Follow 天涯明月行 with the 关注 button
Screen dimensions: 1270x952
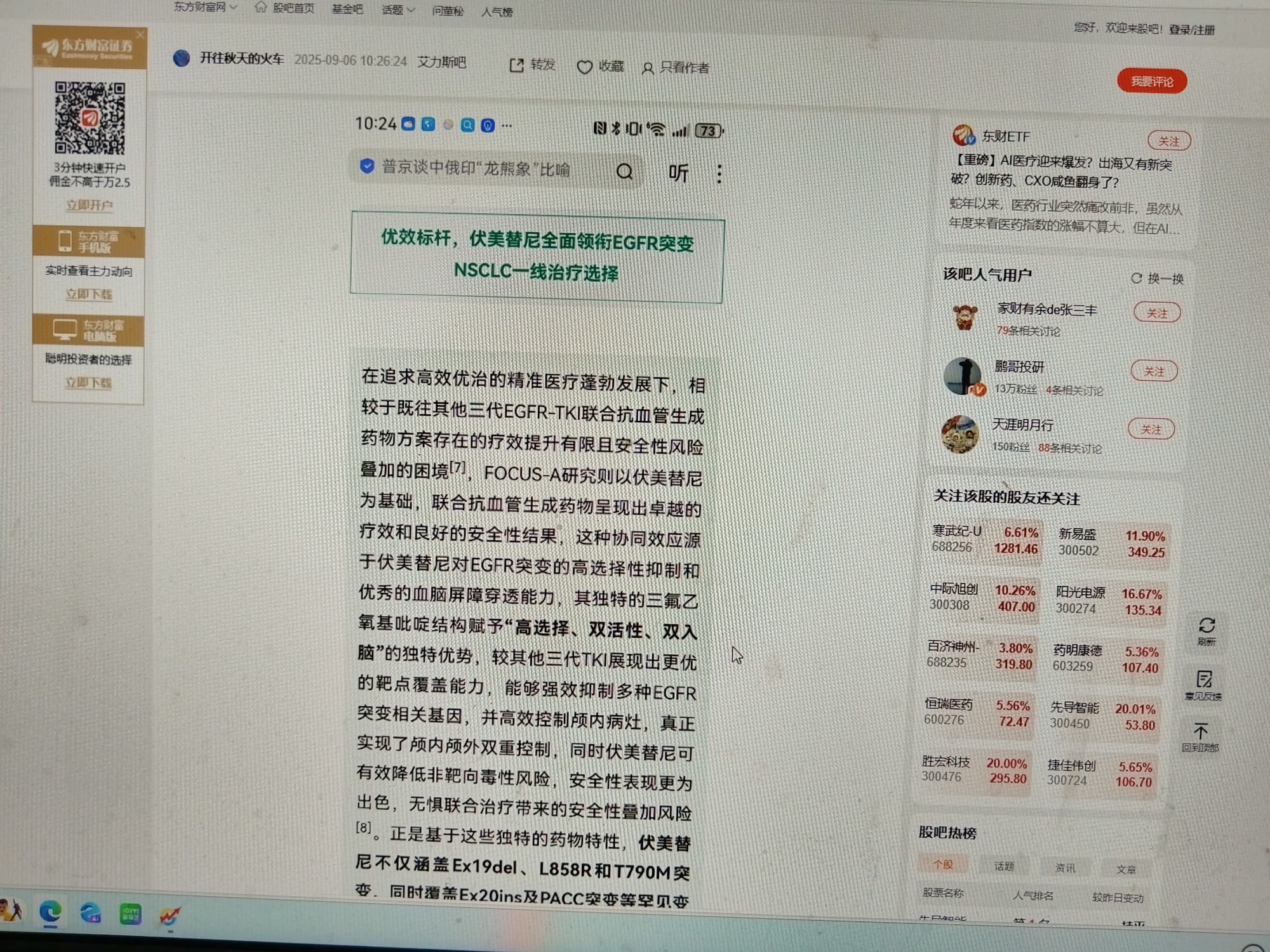pyautogui.click(x=1151, y=429)
